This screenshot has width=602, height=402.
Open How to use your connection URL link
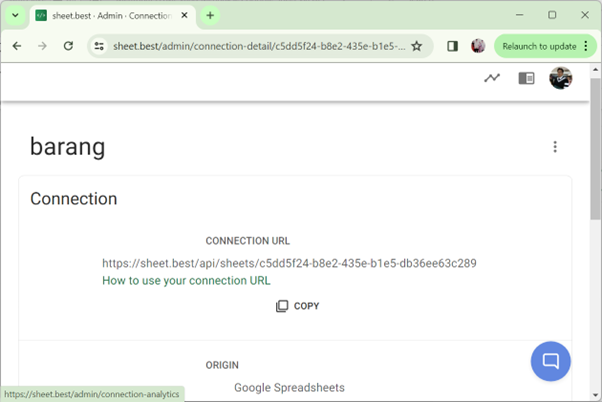186,281
